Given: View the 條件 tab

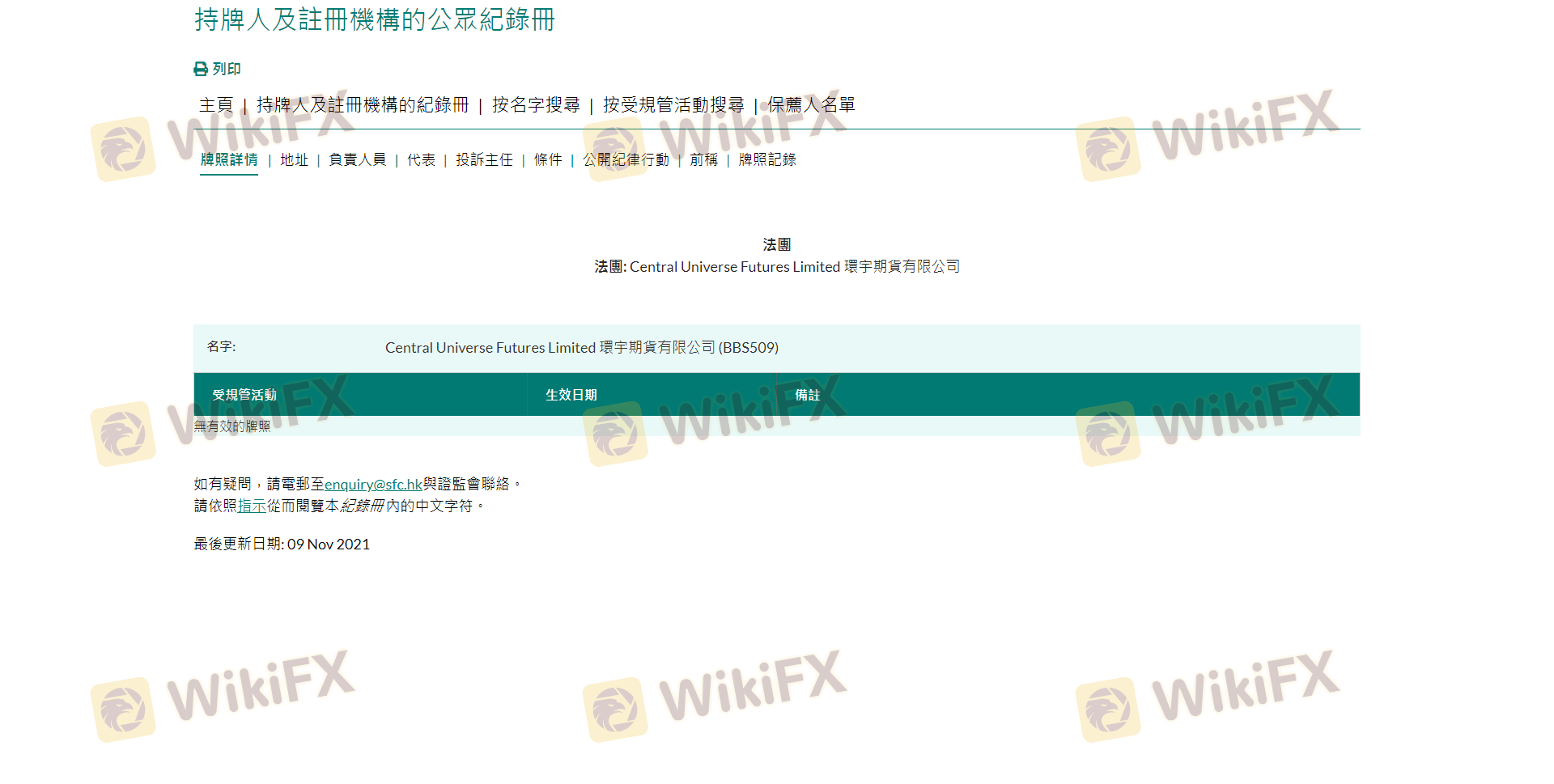Looking at the screenshot, I should coord(548,160).
